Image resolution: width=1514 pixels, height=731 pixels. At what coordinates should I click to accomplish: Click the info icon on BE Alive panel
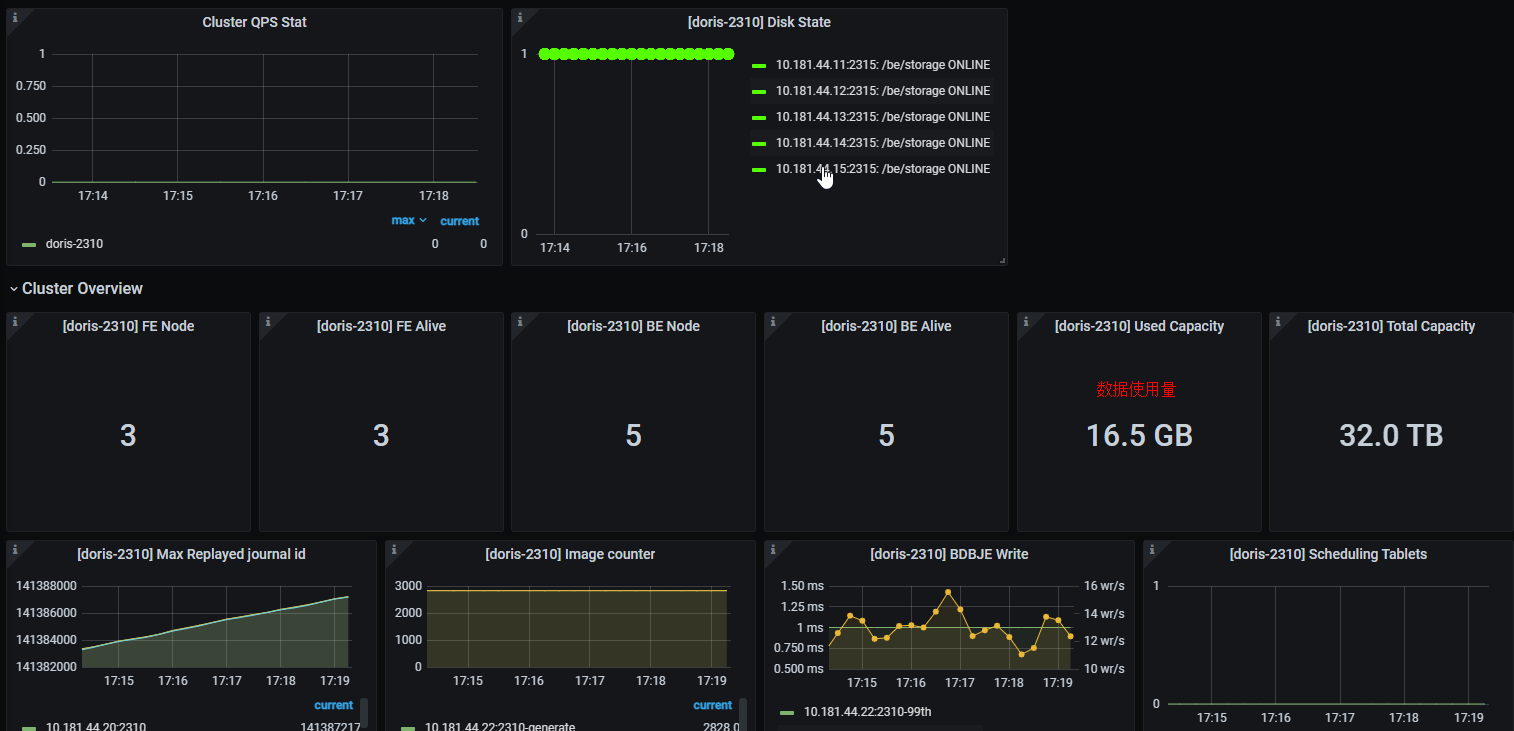(x=773, y=320)
